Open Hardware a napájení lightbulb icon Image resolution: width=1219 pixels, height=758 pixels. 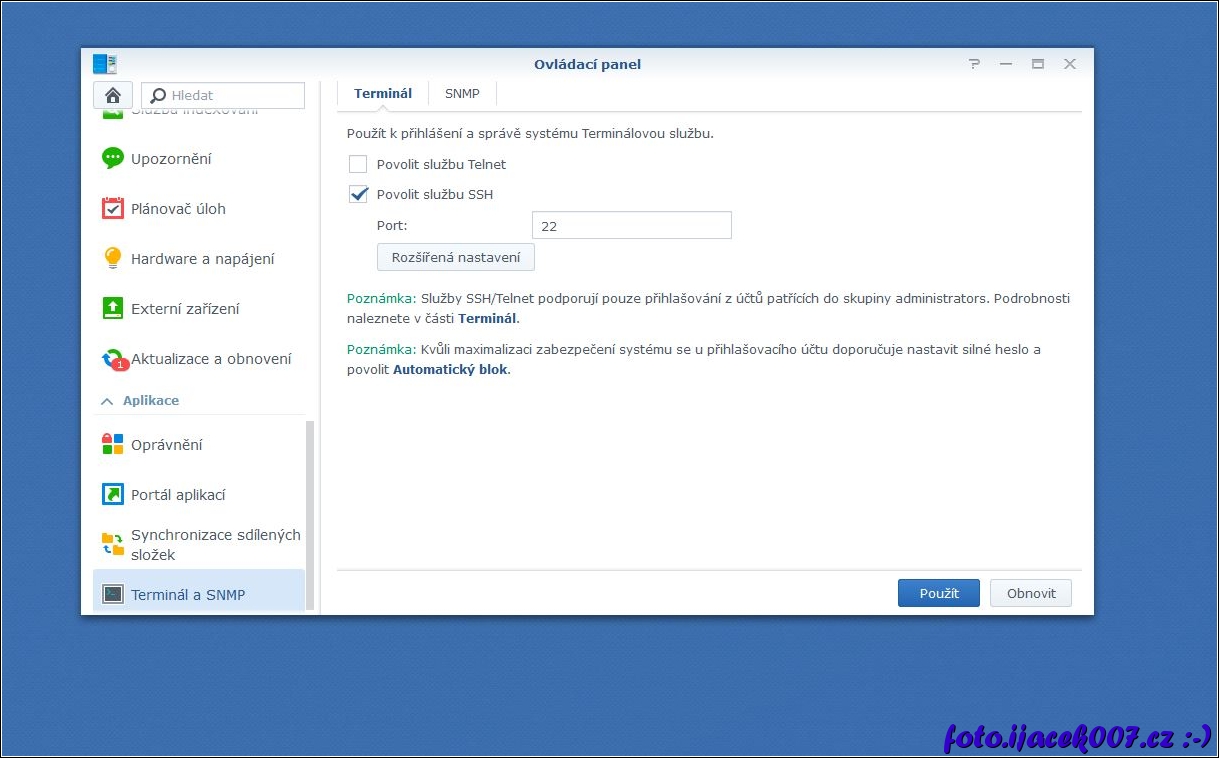[113, 259]
